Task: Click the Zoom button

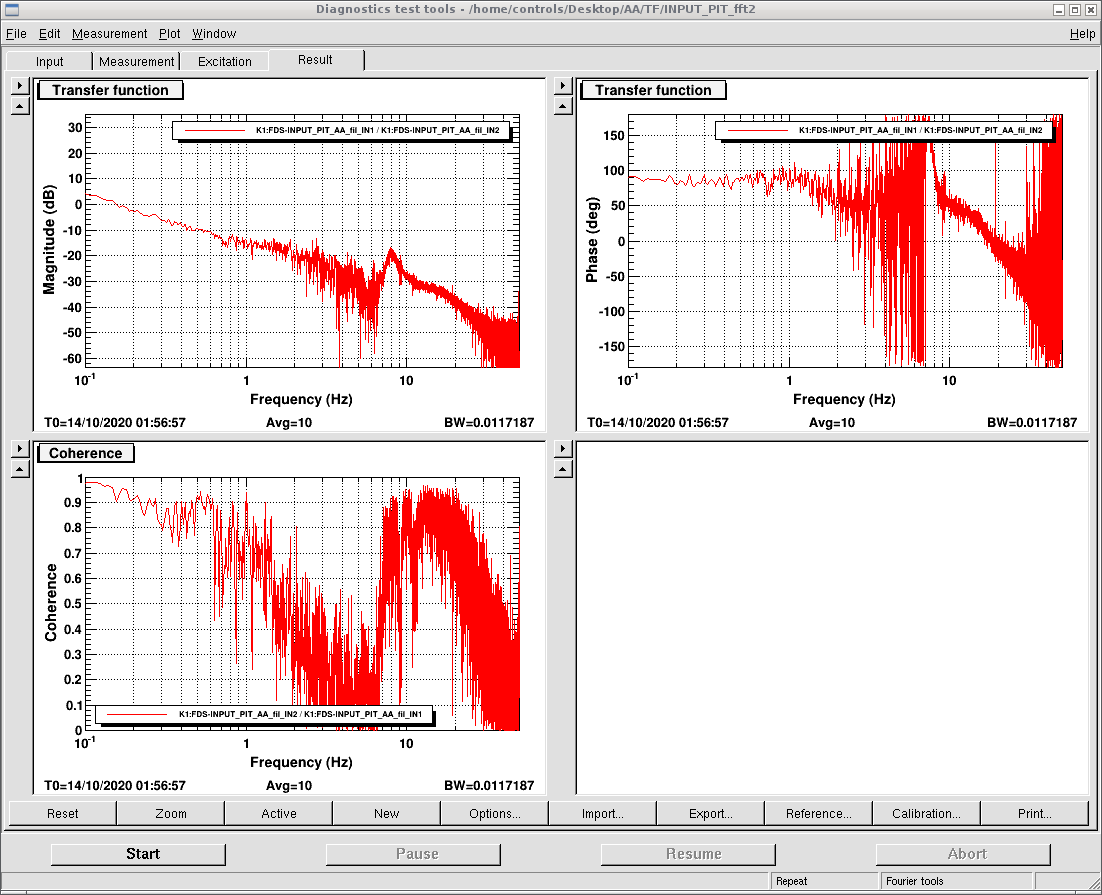Action: pyautogui.click(x=171, y=813)
